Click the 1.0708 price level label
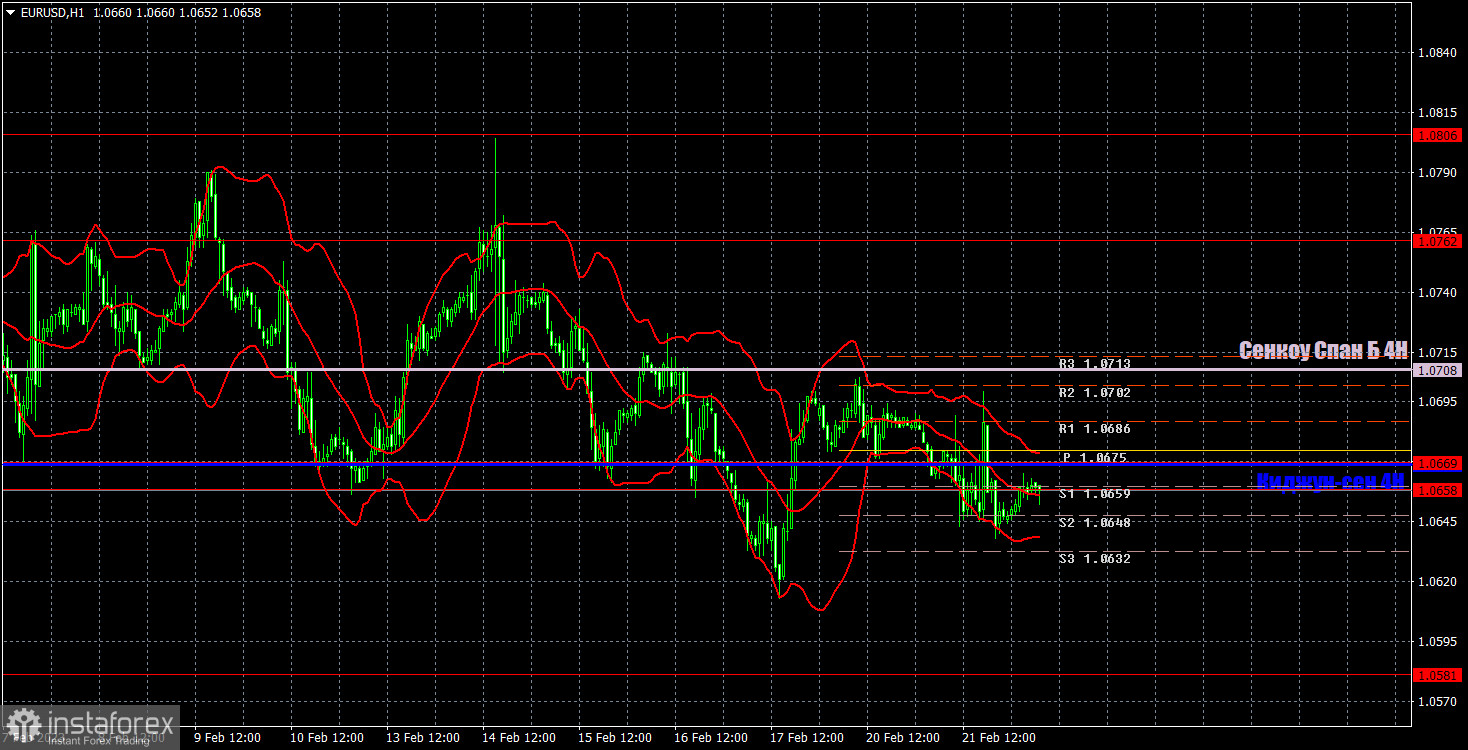The image size is (1468, 750). (1438, 370)
